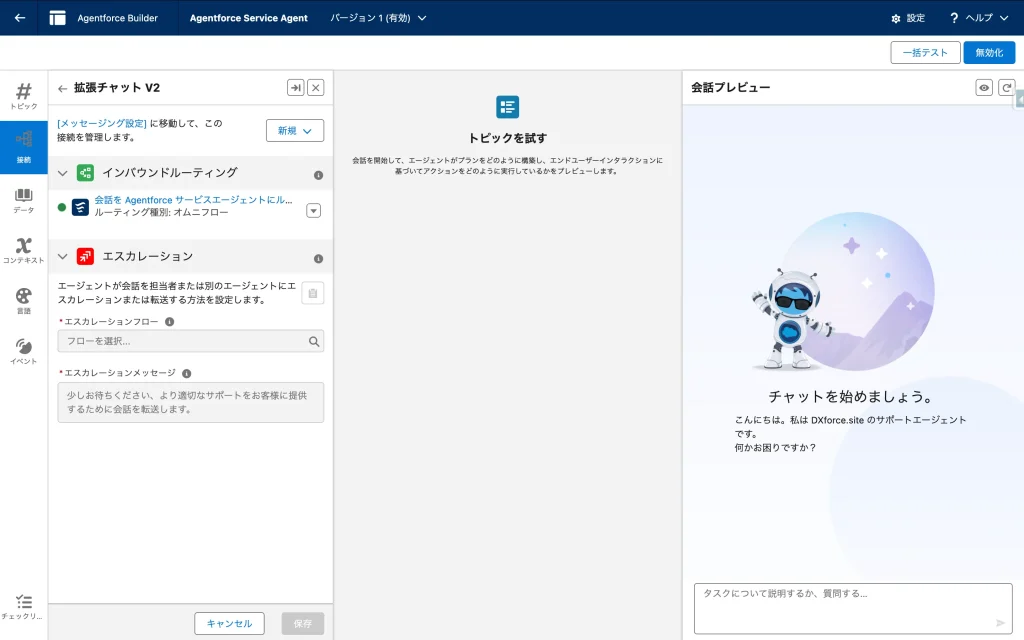Click the 無効化 button
The height and width of the screenshot is (640, 1024).
click(x=989, y=53)
